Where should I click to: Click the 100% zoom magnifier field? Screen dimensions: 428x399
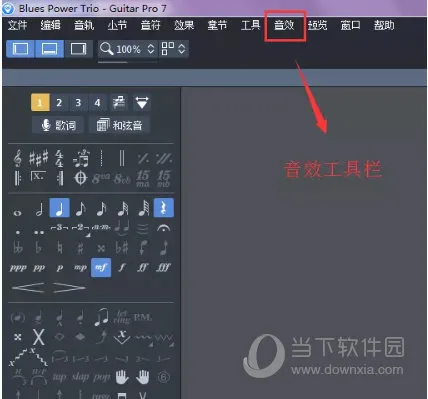coord(122,49)
